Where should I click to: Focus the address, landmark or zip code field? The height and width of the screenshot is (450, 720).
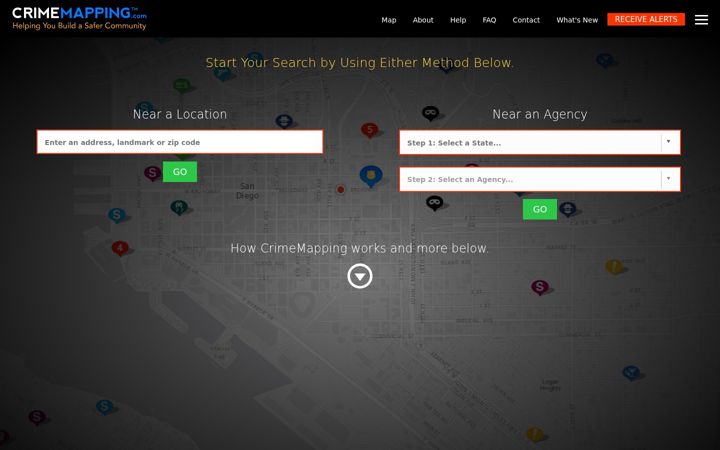pos(180,142)
